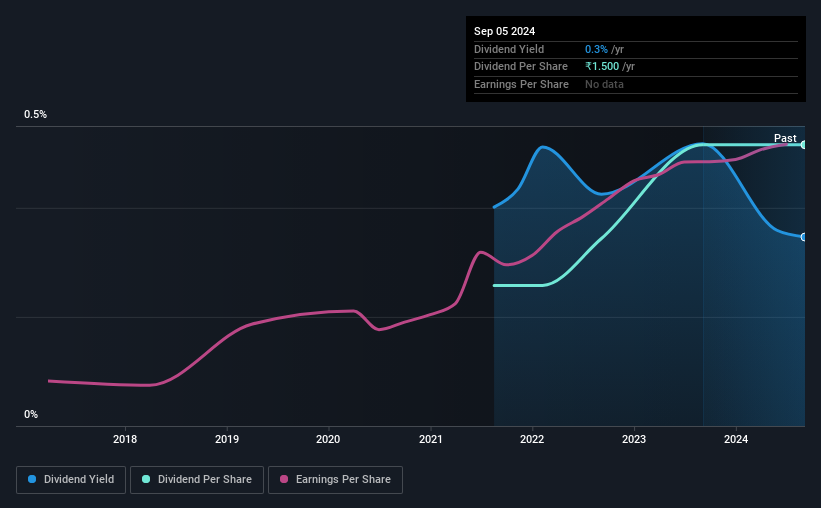This screenshot has height=508, width=821.
Task: Click the 2021 x-axis year label
Action: tap(430, 439)
